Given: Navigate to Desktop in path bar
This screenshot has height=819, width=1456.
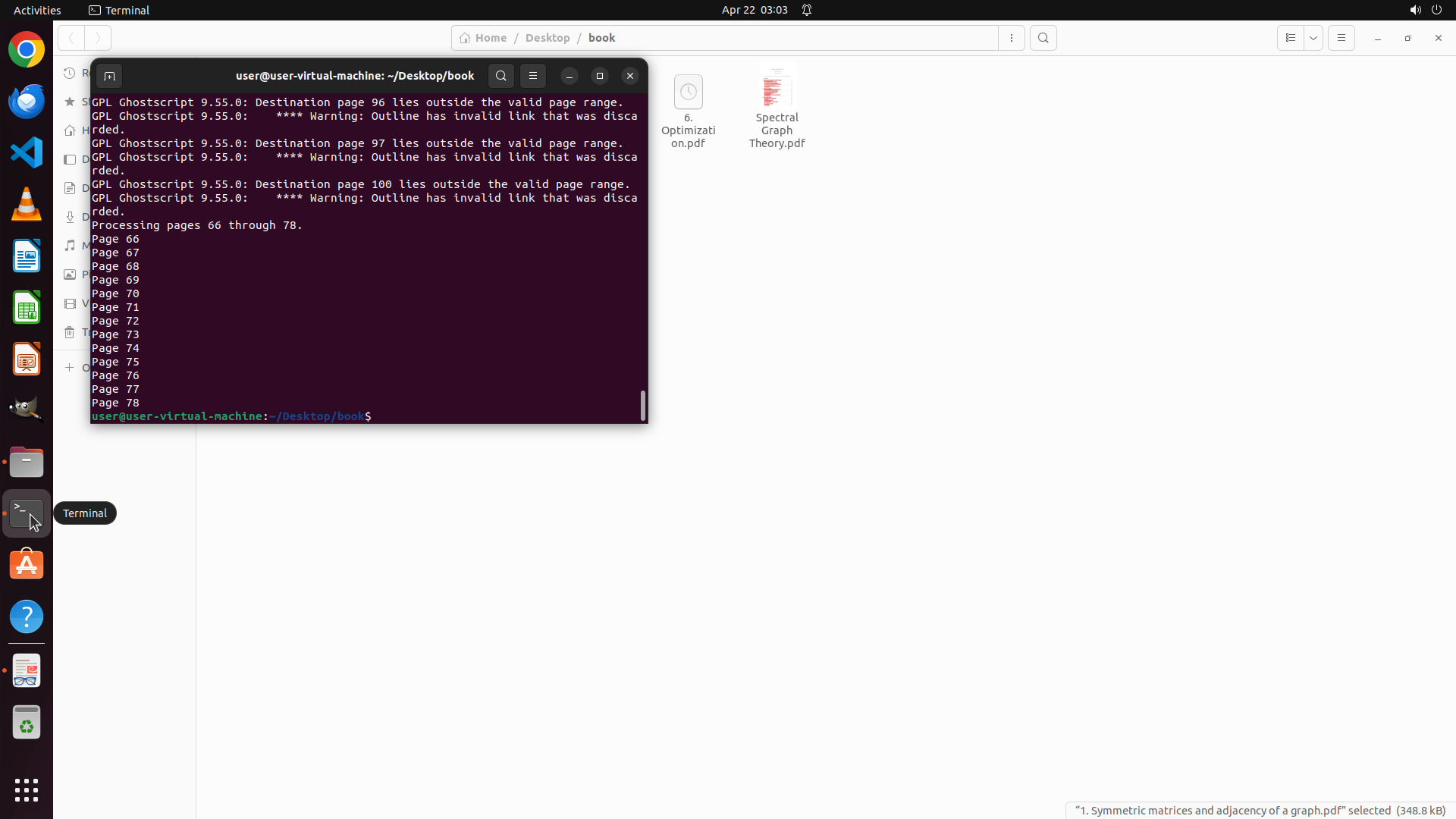Looking at the screenshot, I should pyautogui.click(x=547, y=38).
